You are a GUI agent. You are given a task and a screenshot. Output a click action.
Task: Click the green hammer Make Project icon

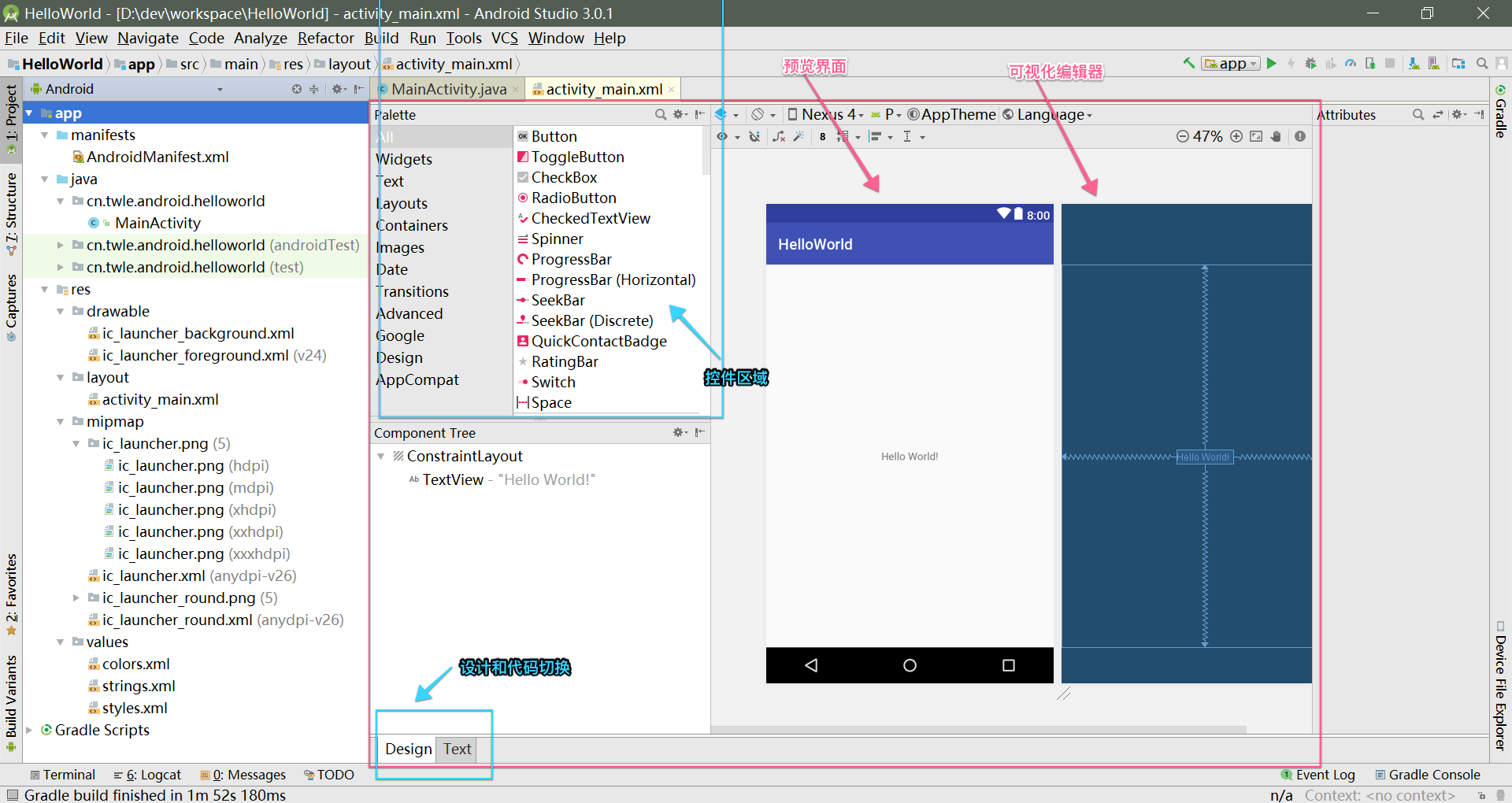[x=1189, y=64]
